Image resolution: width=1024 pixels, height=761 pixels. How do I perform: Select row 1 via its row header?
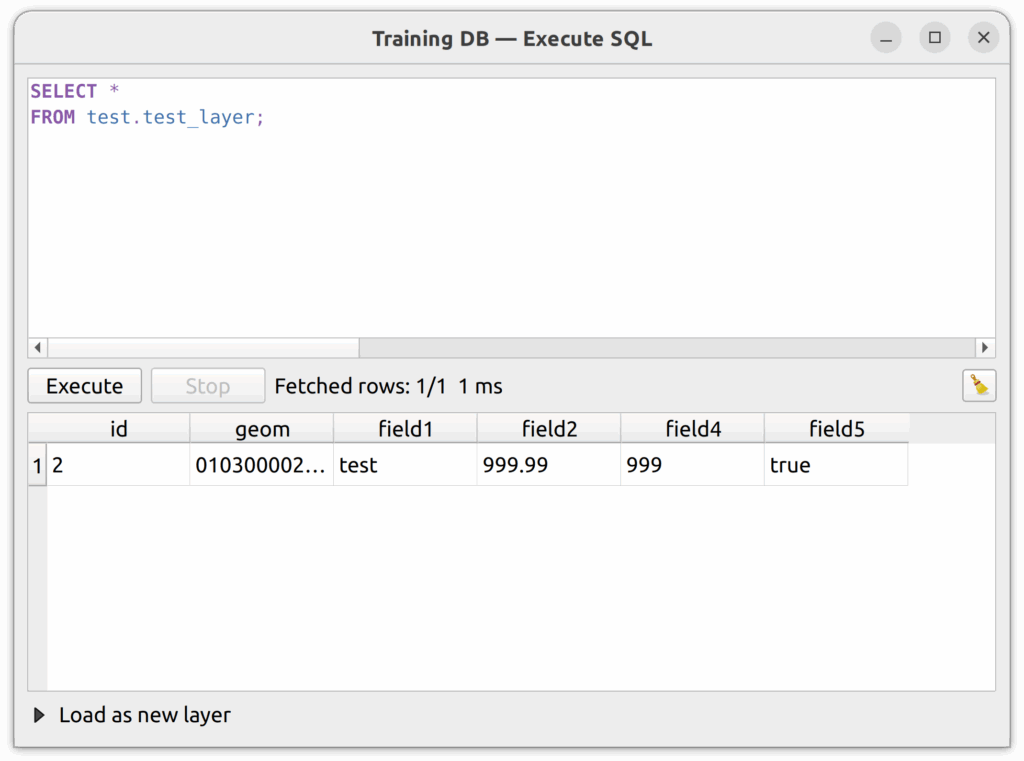37,466
